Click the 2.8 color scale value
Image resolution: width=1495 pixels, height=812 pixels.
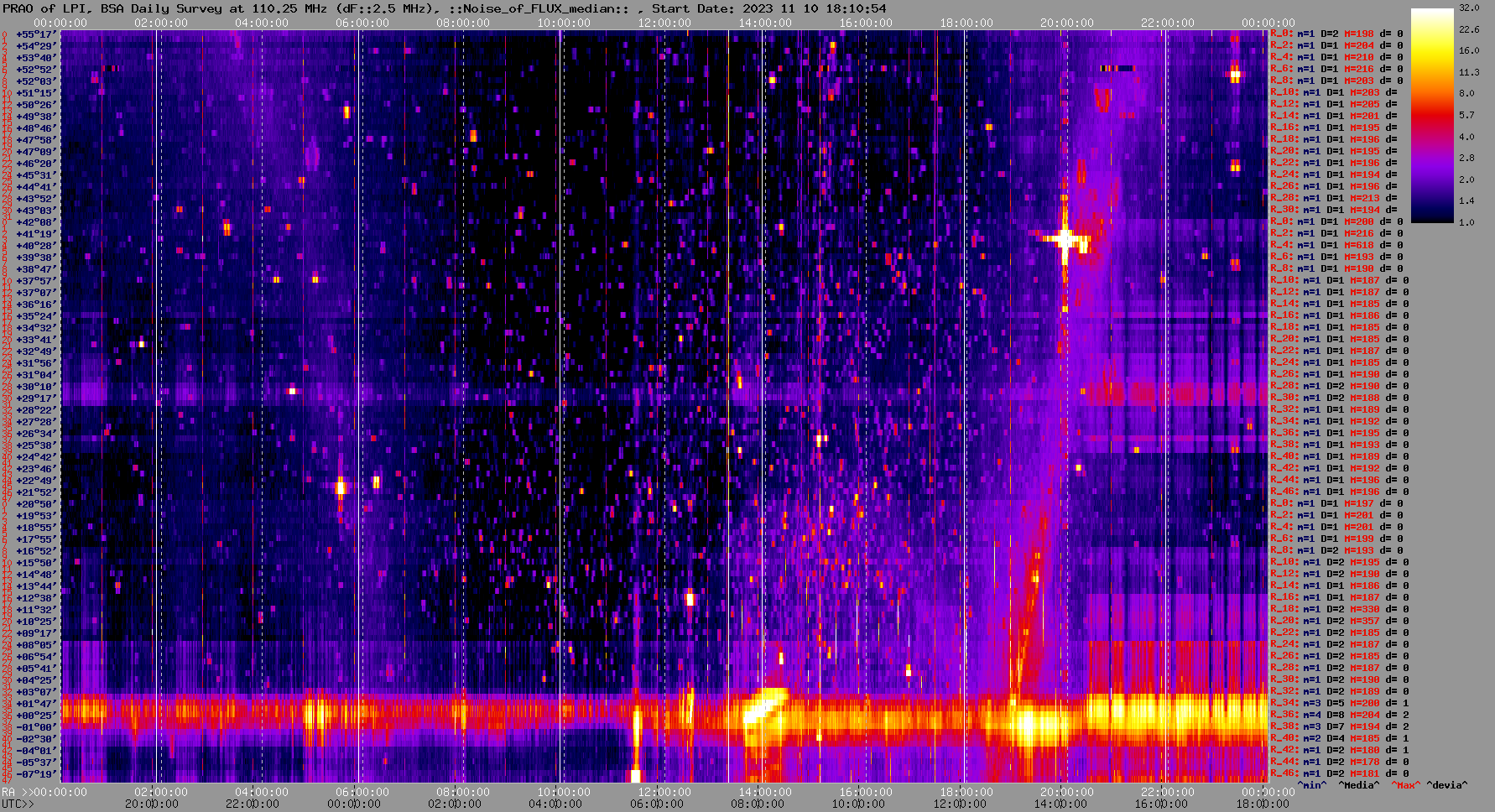tap(1466, 158)
